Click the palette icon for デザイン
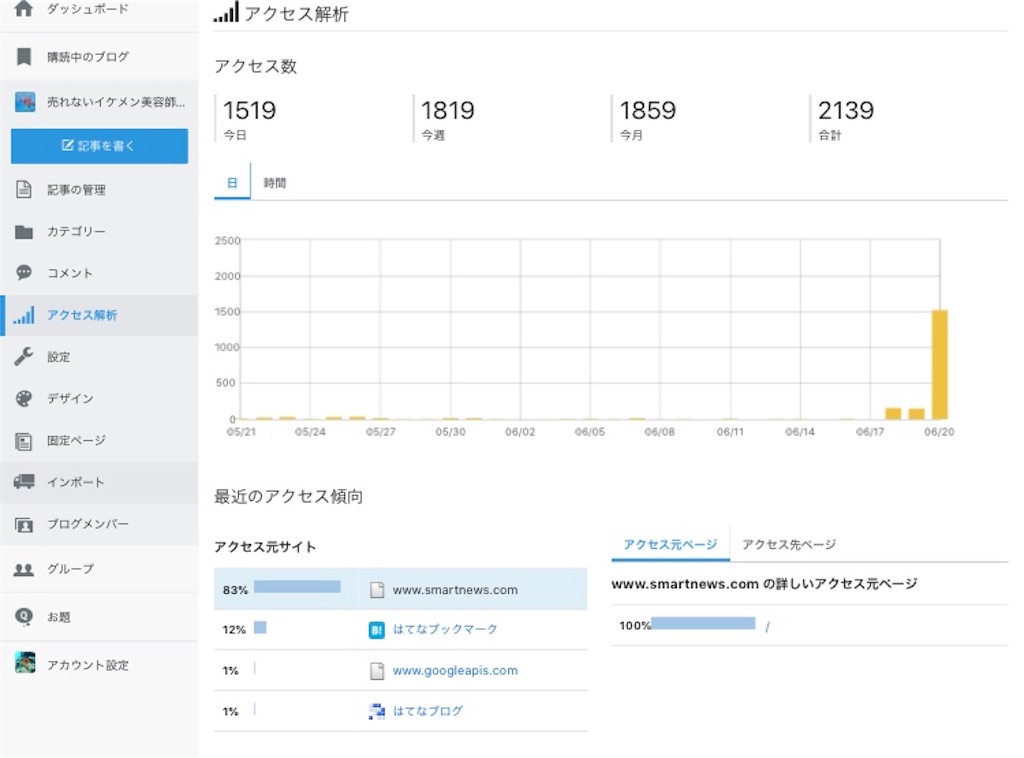The height and width of the screenshot is (758, 1024). tap(24, 398)
